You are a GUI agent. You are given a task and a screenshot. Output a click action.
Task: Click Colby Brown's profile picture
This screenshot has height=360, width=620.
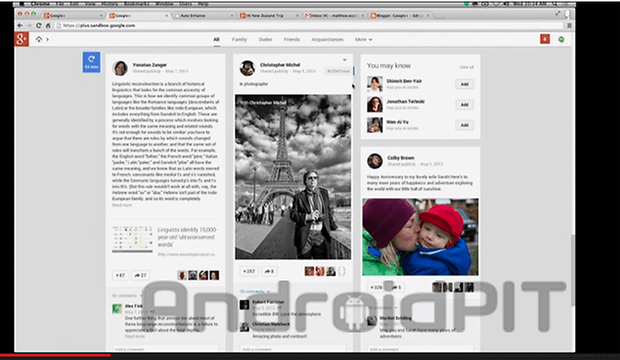point(374,161)
